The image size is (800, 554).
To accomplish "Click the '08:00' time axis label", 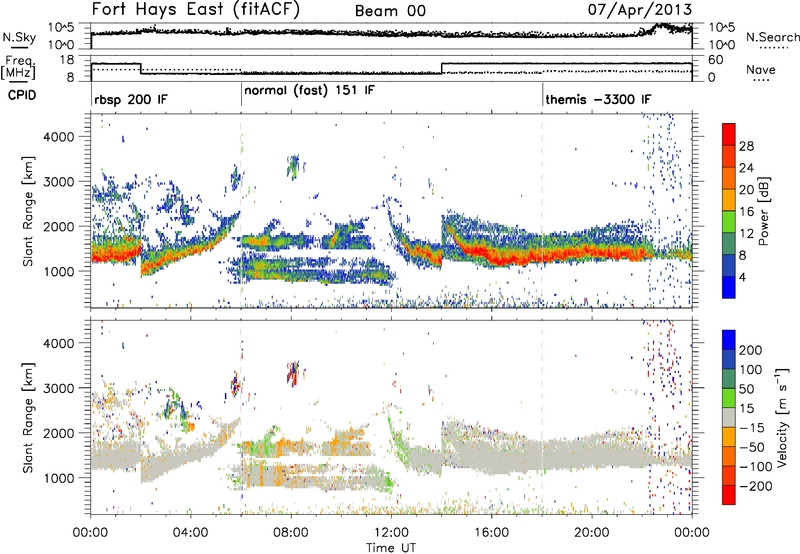I will coord(290,533).
